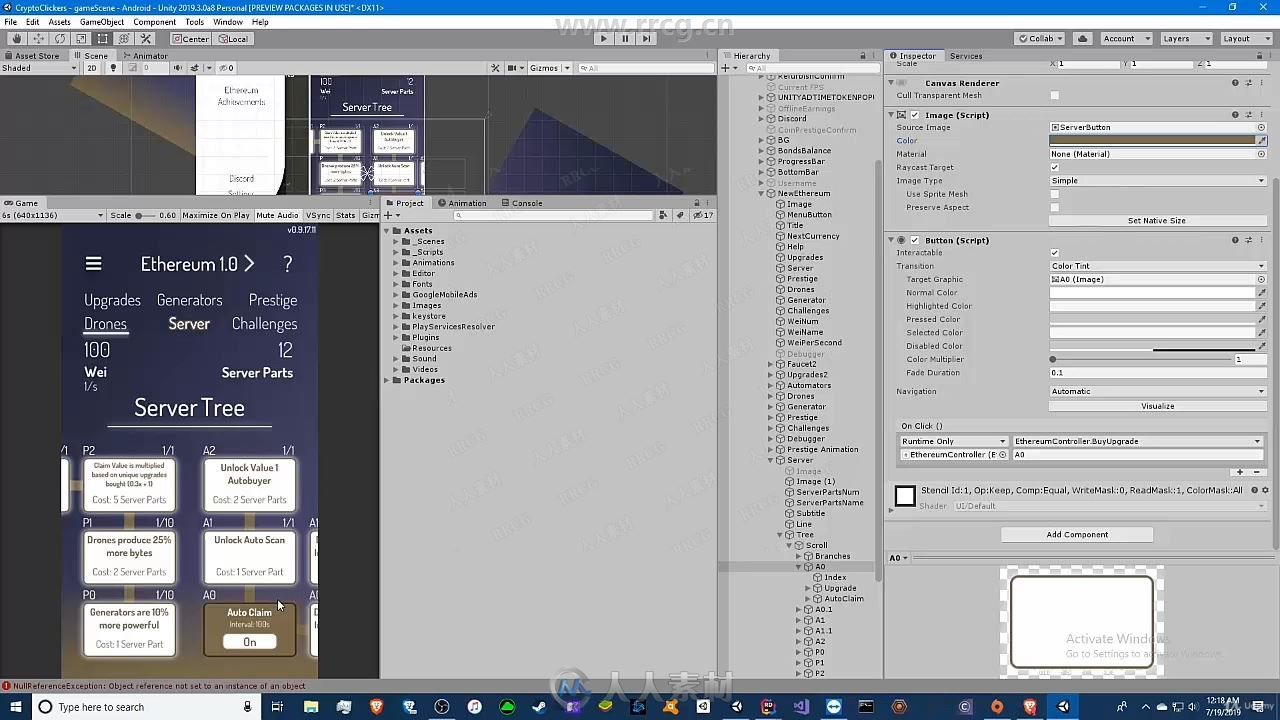Click the Search by Type icon in Project

coord(663,215)
